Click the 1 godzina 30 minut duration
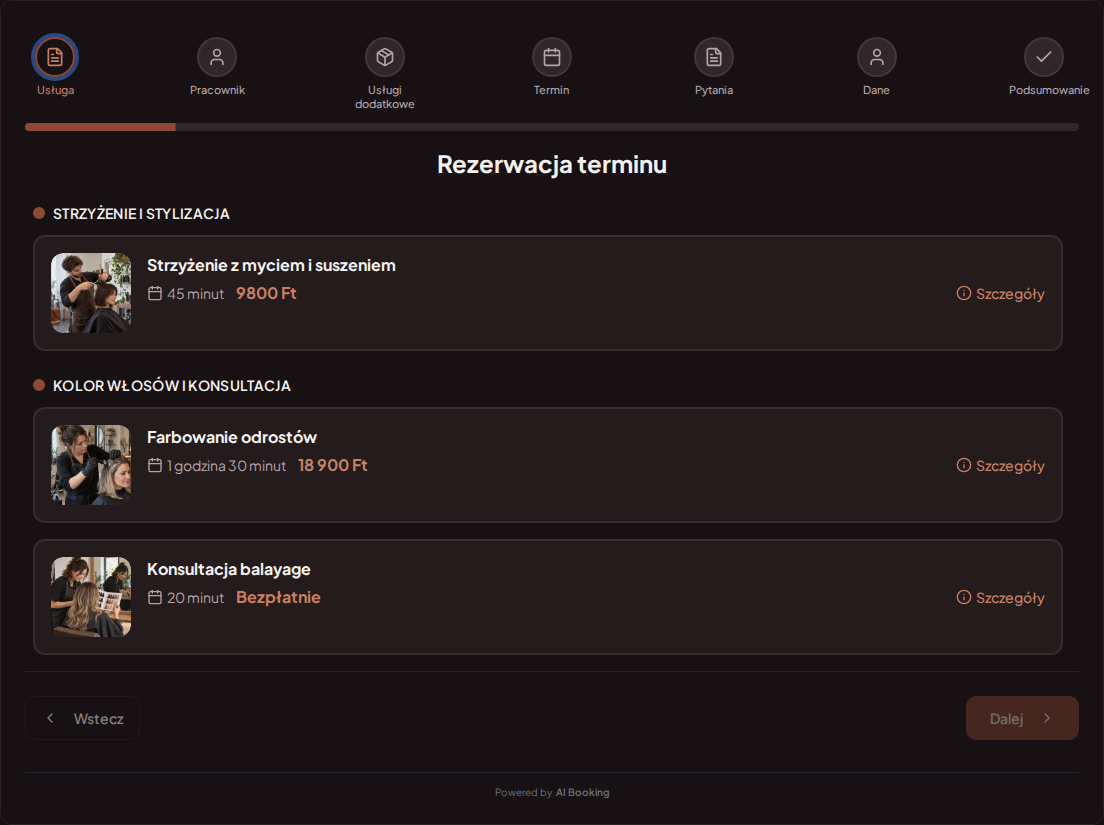Screen dimensions: 1104x825 (x=227, y=466)
